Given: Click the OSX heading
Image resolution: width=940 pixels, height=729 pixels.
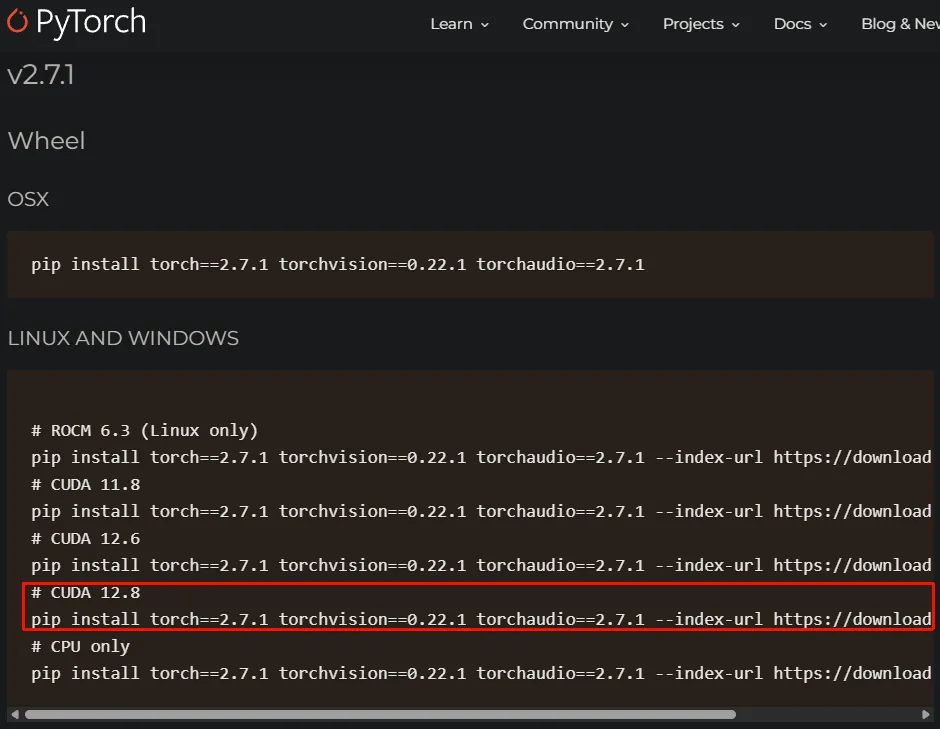Looking at the screenshot, I should point(28,199).
